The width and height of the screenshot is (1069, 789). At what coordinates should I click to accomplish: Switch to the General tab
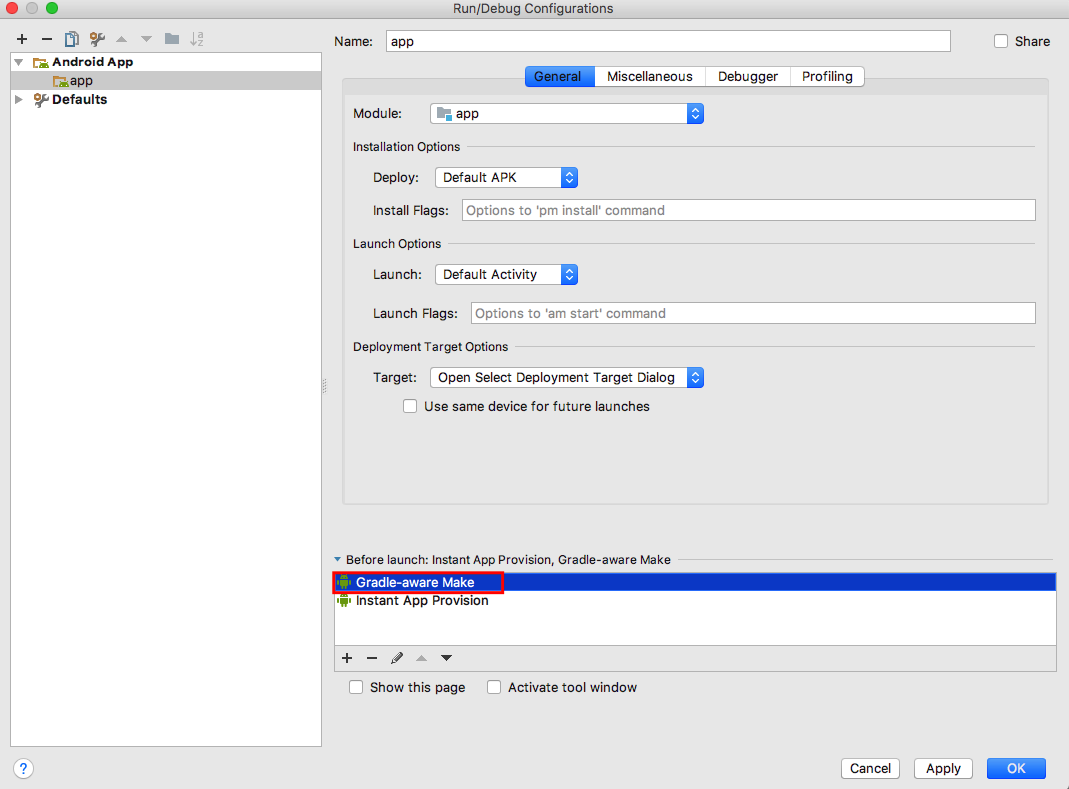click(x=560, y=76)
